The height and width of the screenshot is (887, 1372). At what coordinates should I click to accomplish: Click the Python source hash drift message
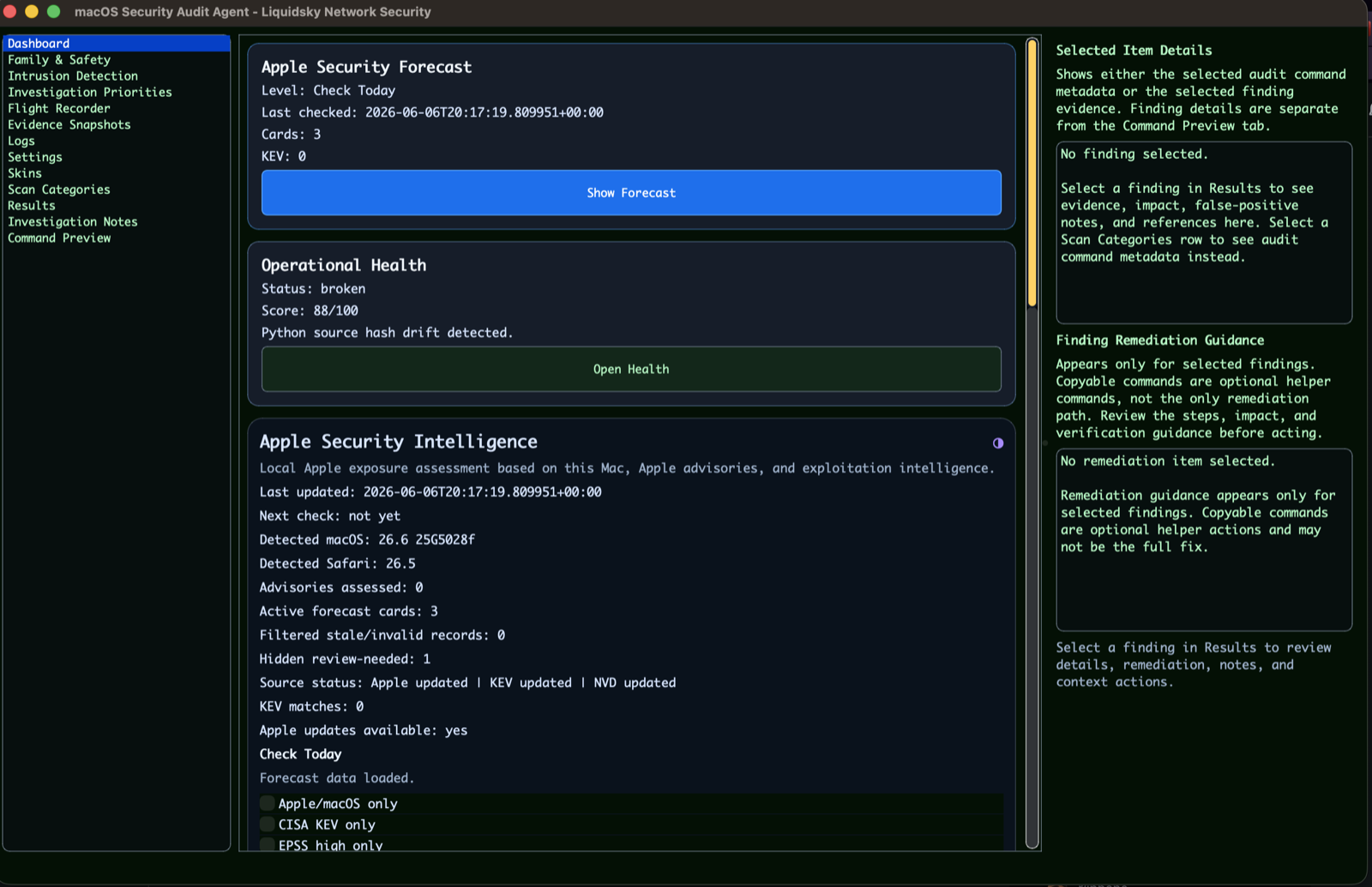pos(388,333)
